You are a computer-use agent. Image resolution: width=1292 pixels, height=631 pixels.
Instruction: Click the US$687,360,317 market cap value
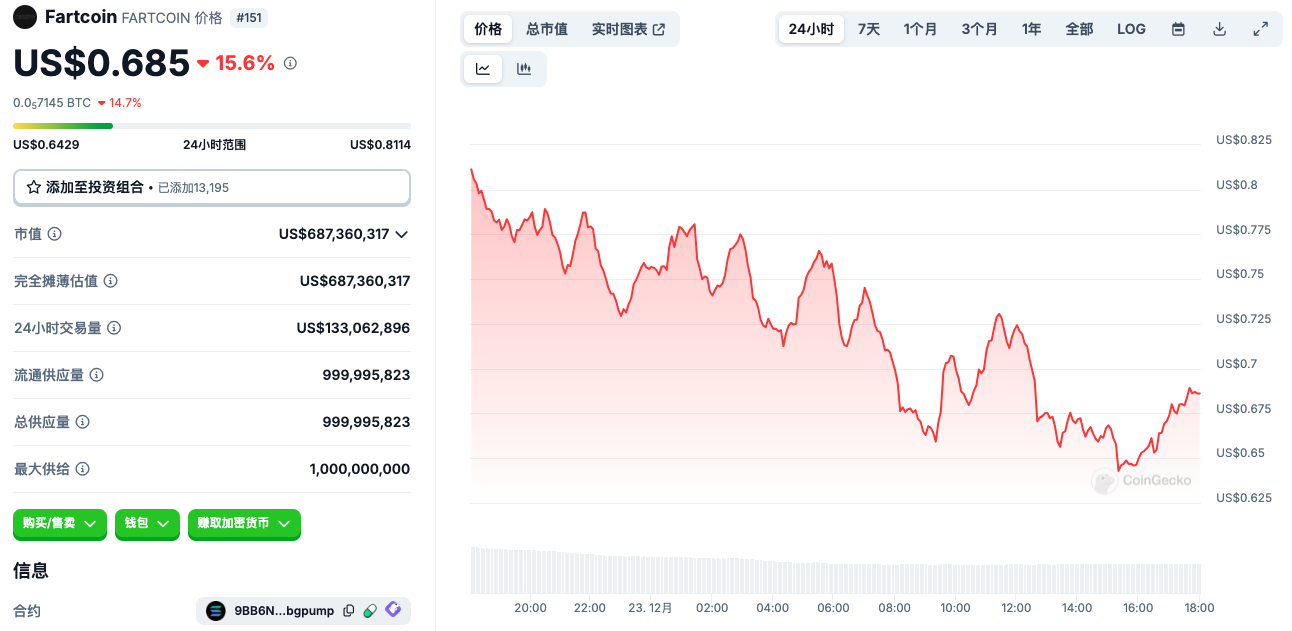pyautogui.click(x=334, y=234)
